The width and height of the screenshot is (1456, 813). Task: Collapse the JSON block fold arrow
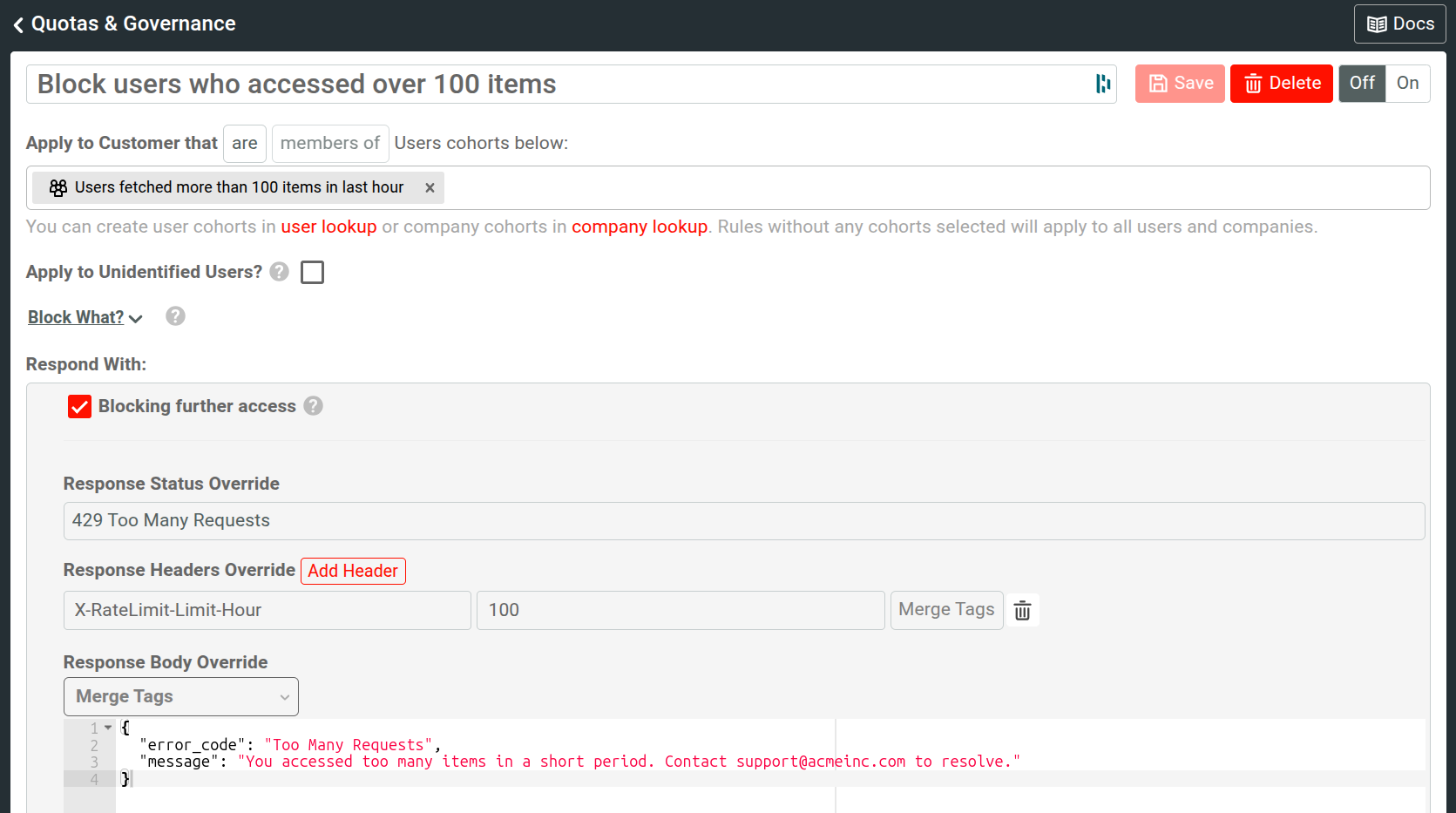[108, 728]
